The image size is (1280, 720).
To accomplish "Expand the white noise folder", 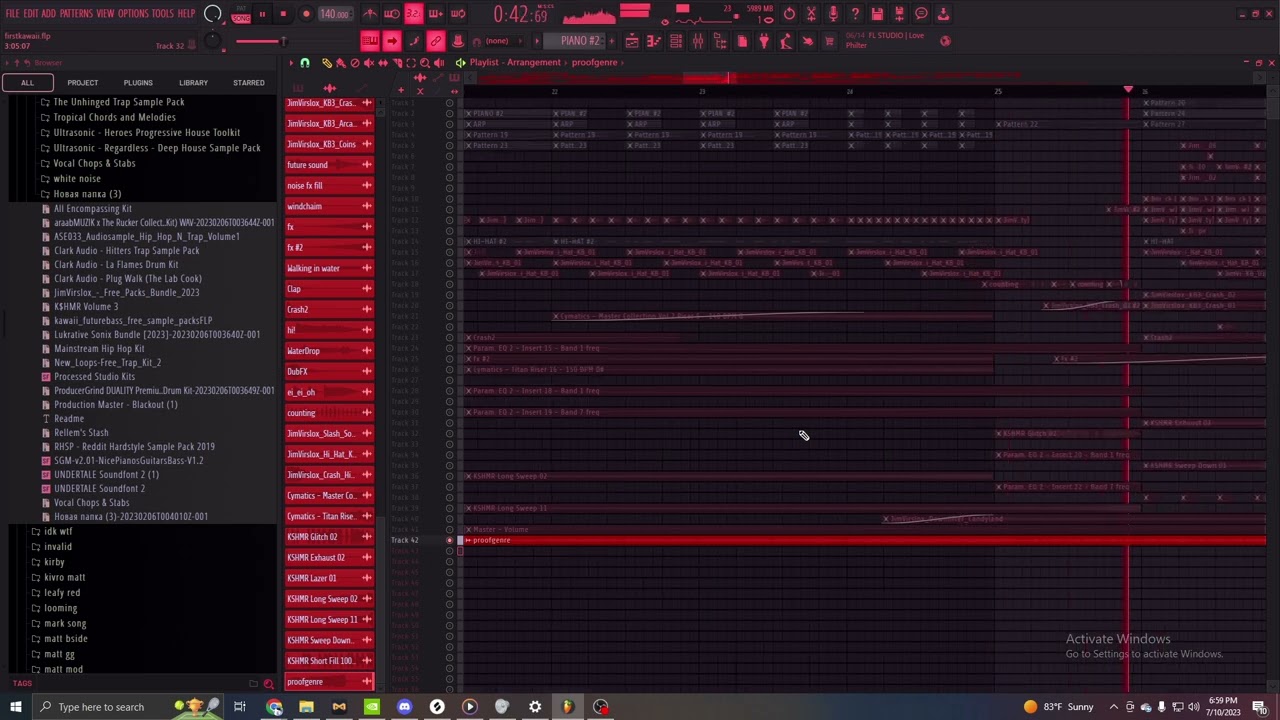I will click(77, 179).
